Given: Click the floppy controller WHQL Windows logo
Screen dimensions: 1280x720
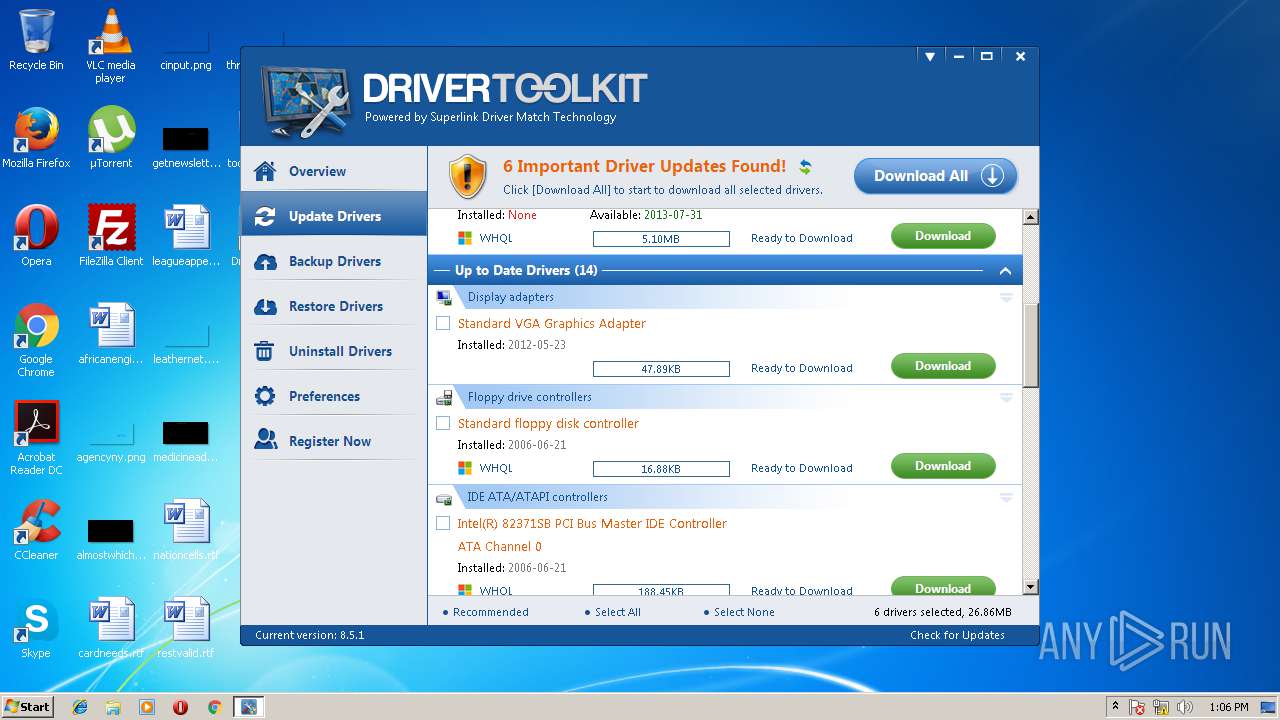Looking at the screenshot, I should [465, 468].
